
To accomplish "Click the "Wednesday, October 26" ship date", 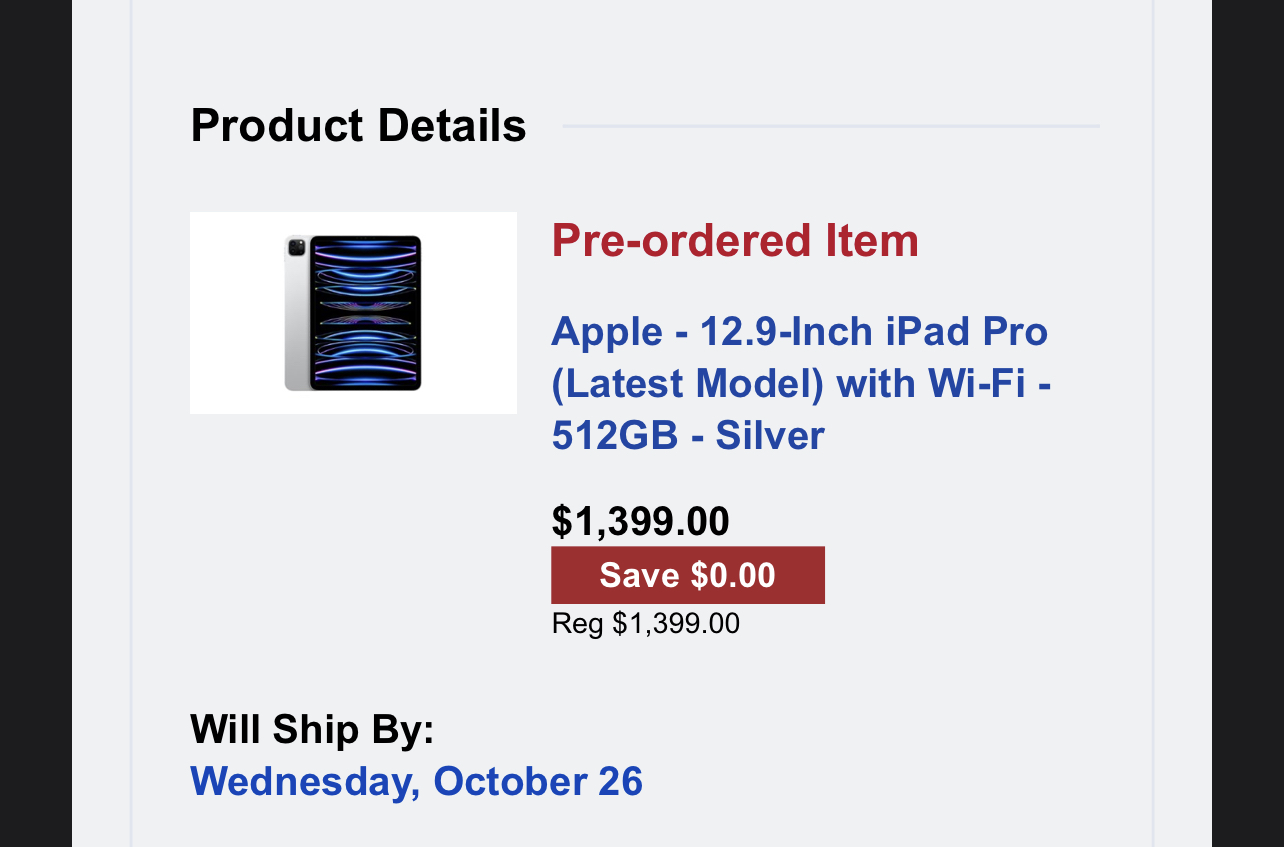I will [416, 781].
